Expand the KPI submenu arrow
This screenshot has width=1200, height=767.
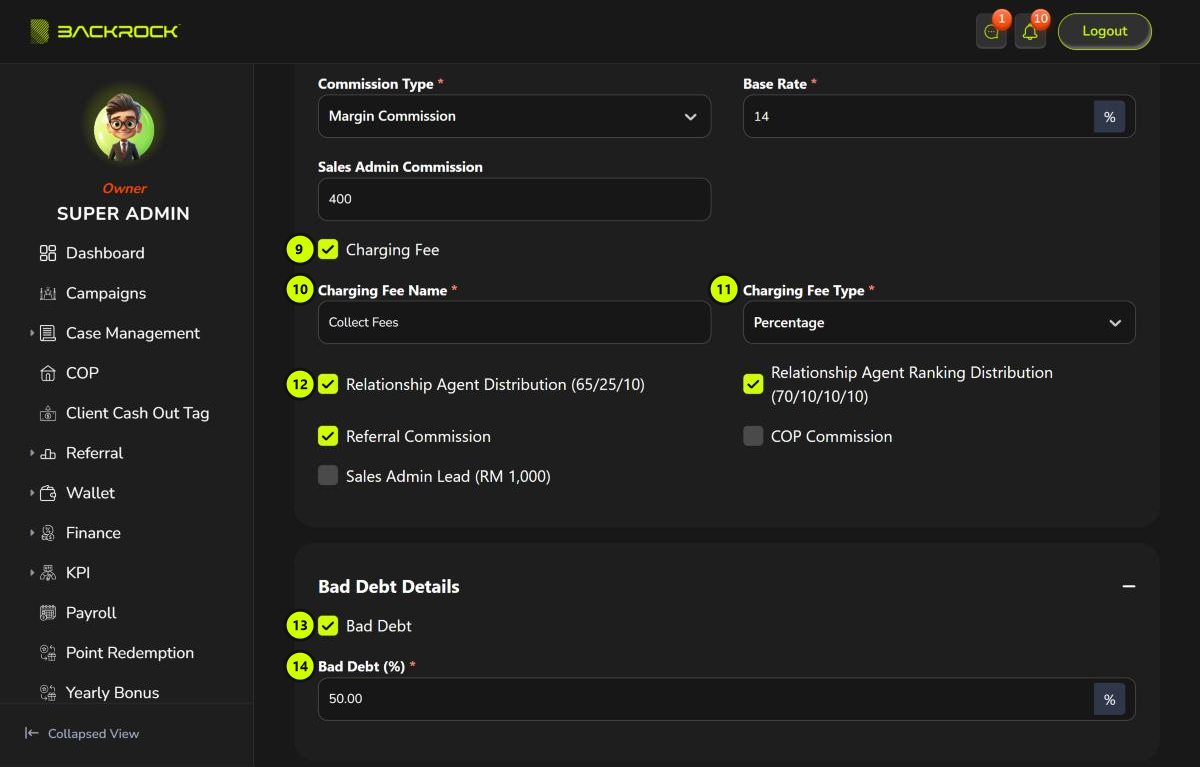tap(32, 573)
